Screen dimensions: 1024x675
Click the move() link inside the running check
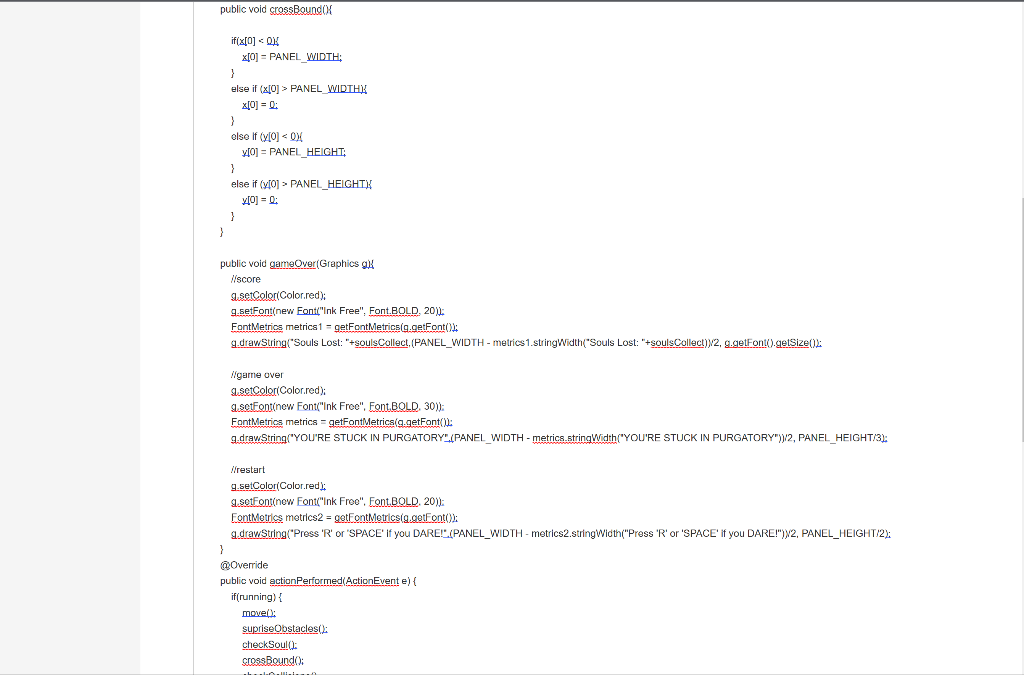[x=256, y=612]
